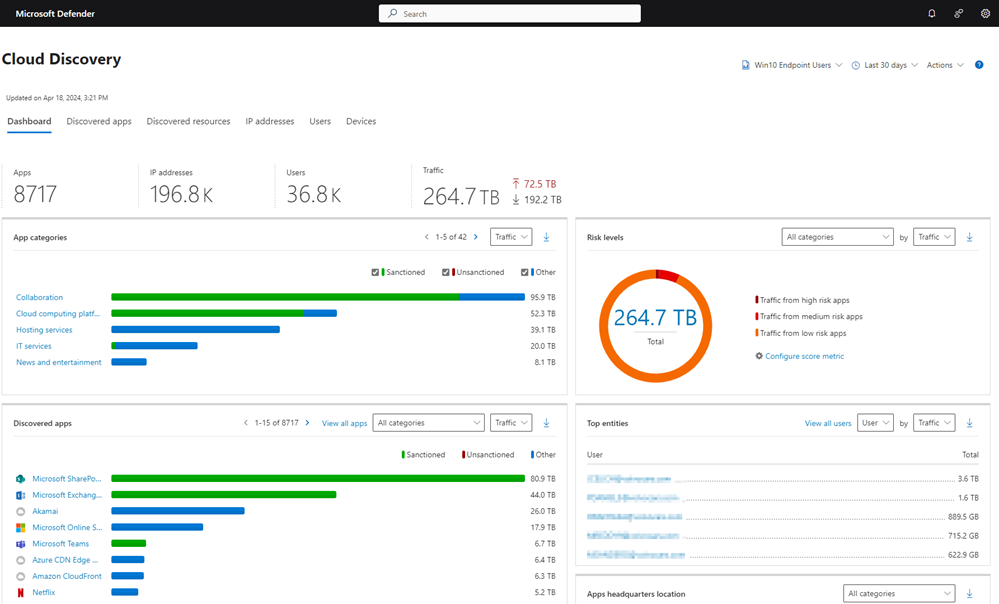999x604 pixels.
Task: Open the IP addresses tab
Action: 270,121
